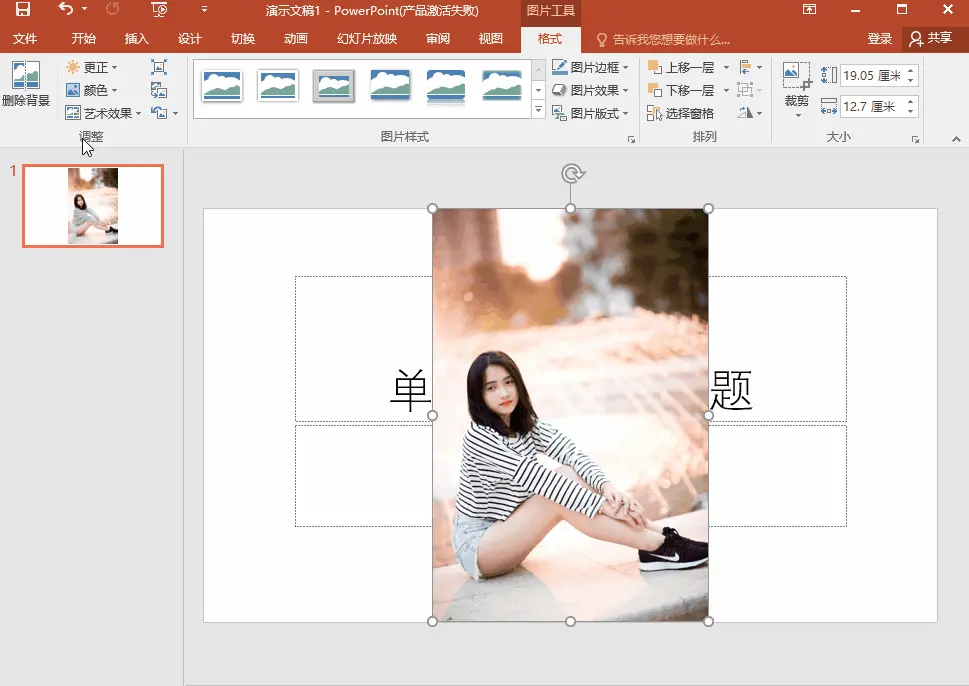Expand the picture styles gallery More arrow
Image resolution: width=969 pixels, height=686 pixels.
click(x=538, y=111)
